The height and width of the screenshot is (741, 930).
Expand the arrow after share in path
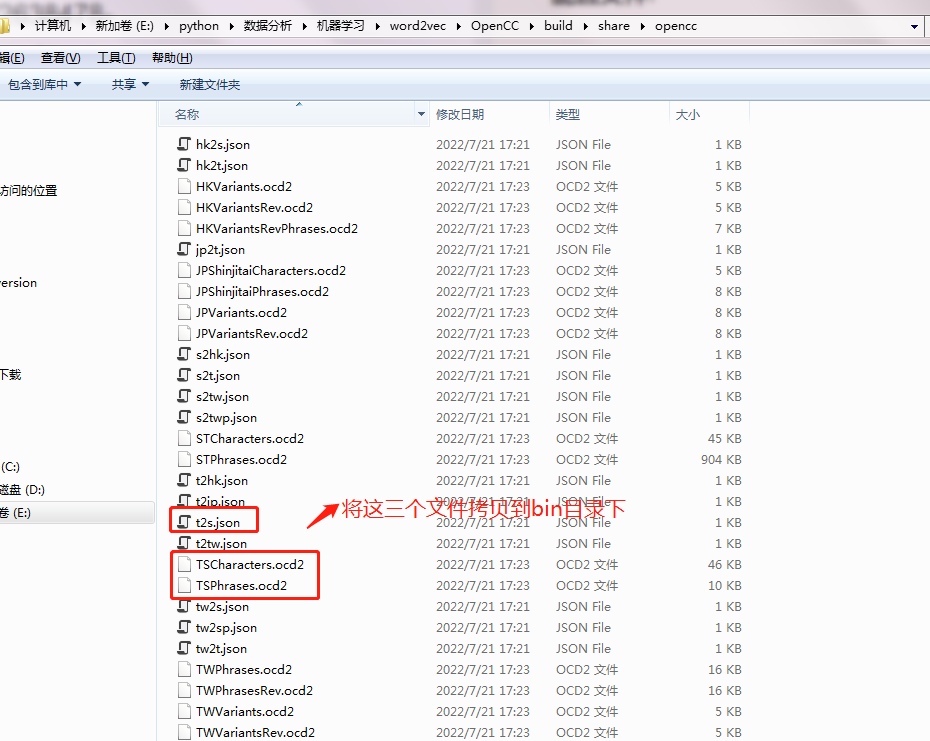click(x=642, y=26)
